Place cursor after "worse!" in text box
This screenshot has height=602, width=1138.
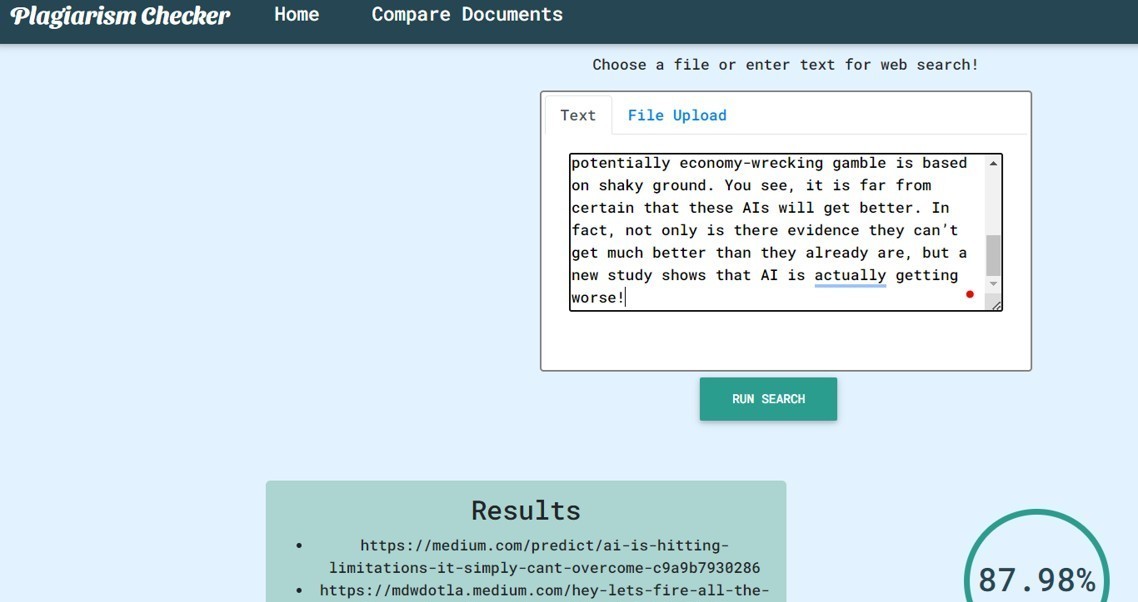point(627,298)
